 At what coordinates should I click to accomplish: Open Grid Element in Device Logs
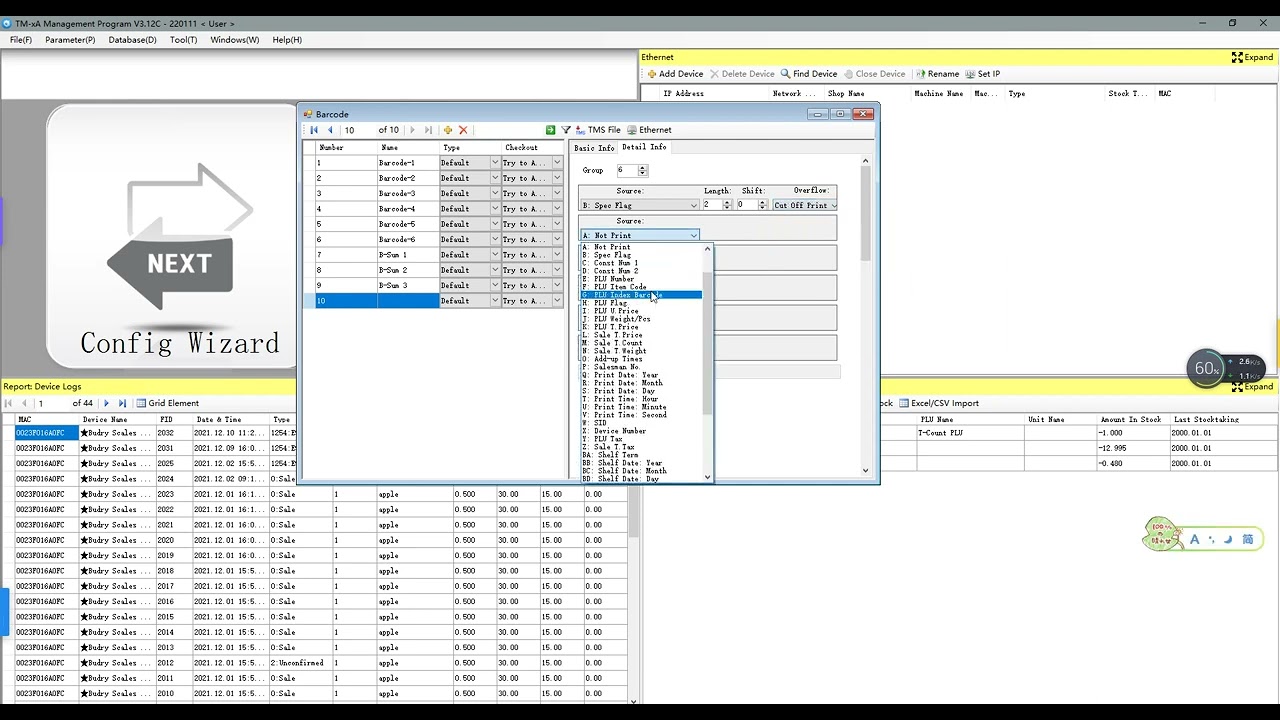coord(167,403)
